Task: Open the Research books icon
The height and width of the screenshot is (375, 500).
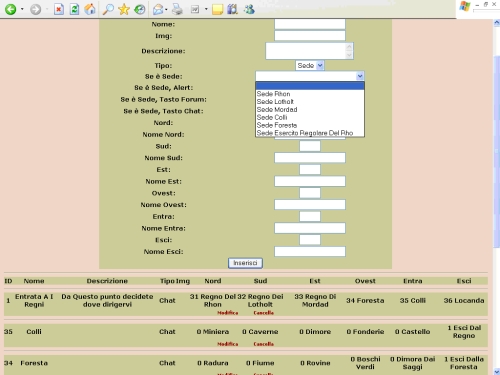Action: tap(232, 9)
